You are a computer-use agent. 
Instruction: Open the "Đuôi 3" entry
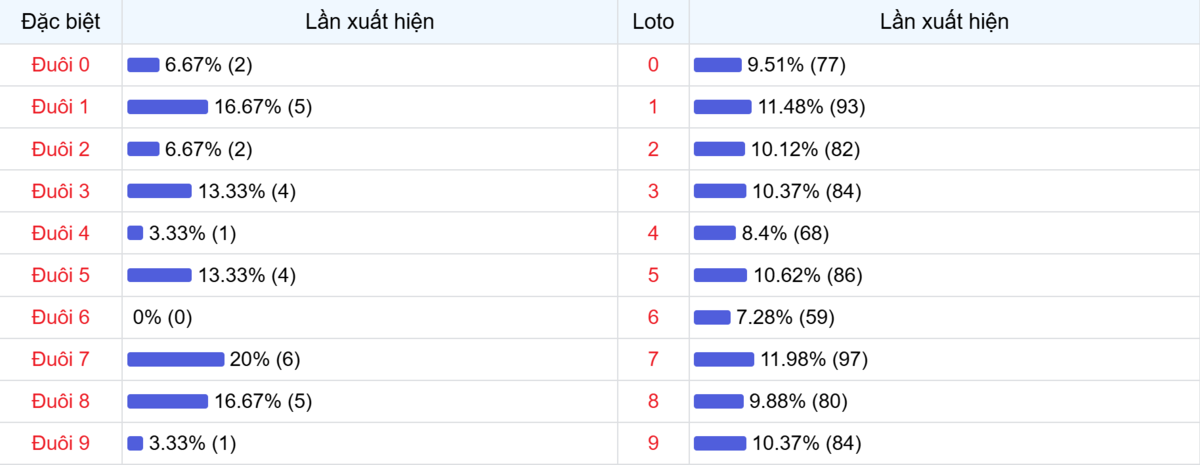pyautogui.click(x=61, y=191)
